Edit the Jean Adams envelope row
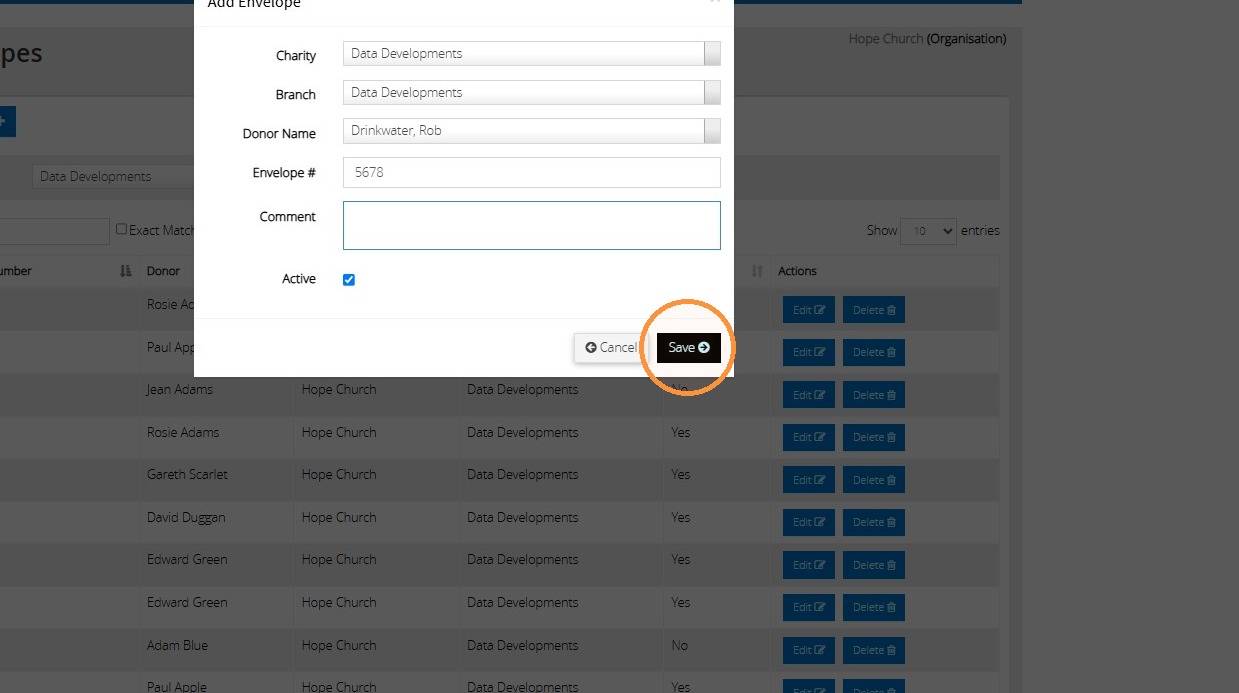Screen dimensions: 1239x693 tap(808, 395)
